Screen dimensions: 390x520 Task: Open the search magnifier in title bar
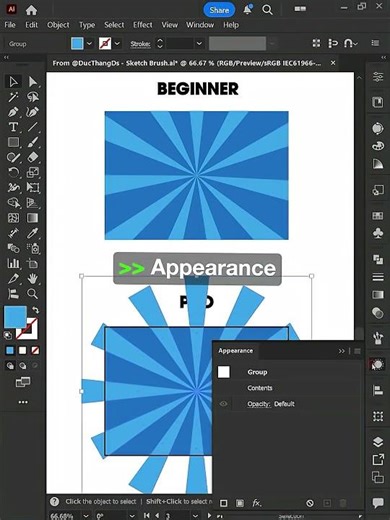[x=267, y=10]
